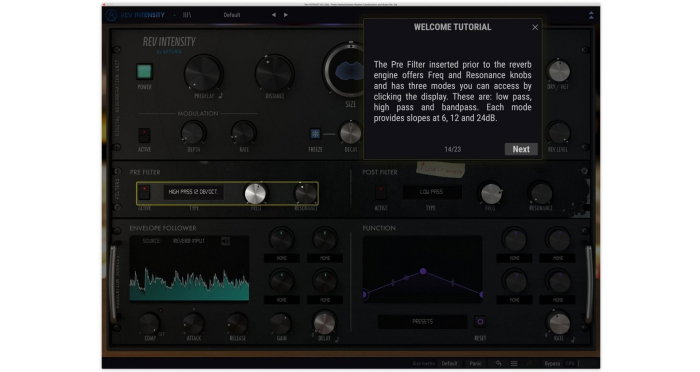Select the rightmost end point of Function curve
This screenshot has height=372, width=700.
coord(481,295)
